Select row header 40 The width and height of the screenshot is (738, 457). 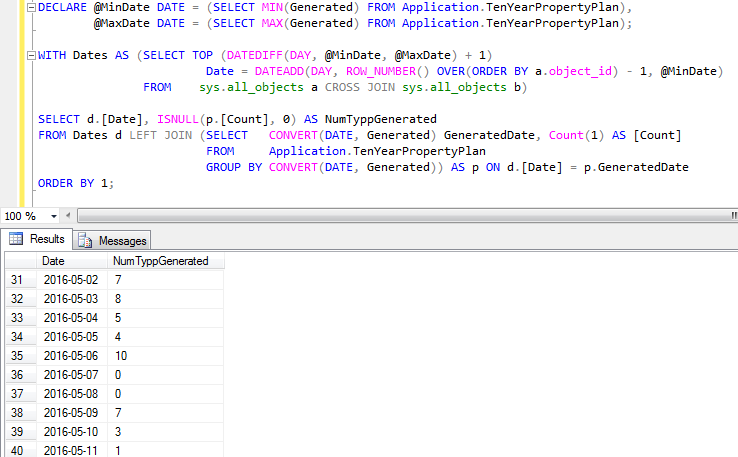coord(21,450)
